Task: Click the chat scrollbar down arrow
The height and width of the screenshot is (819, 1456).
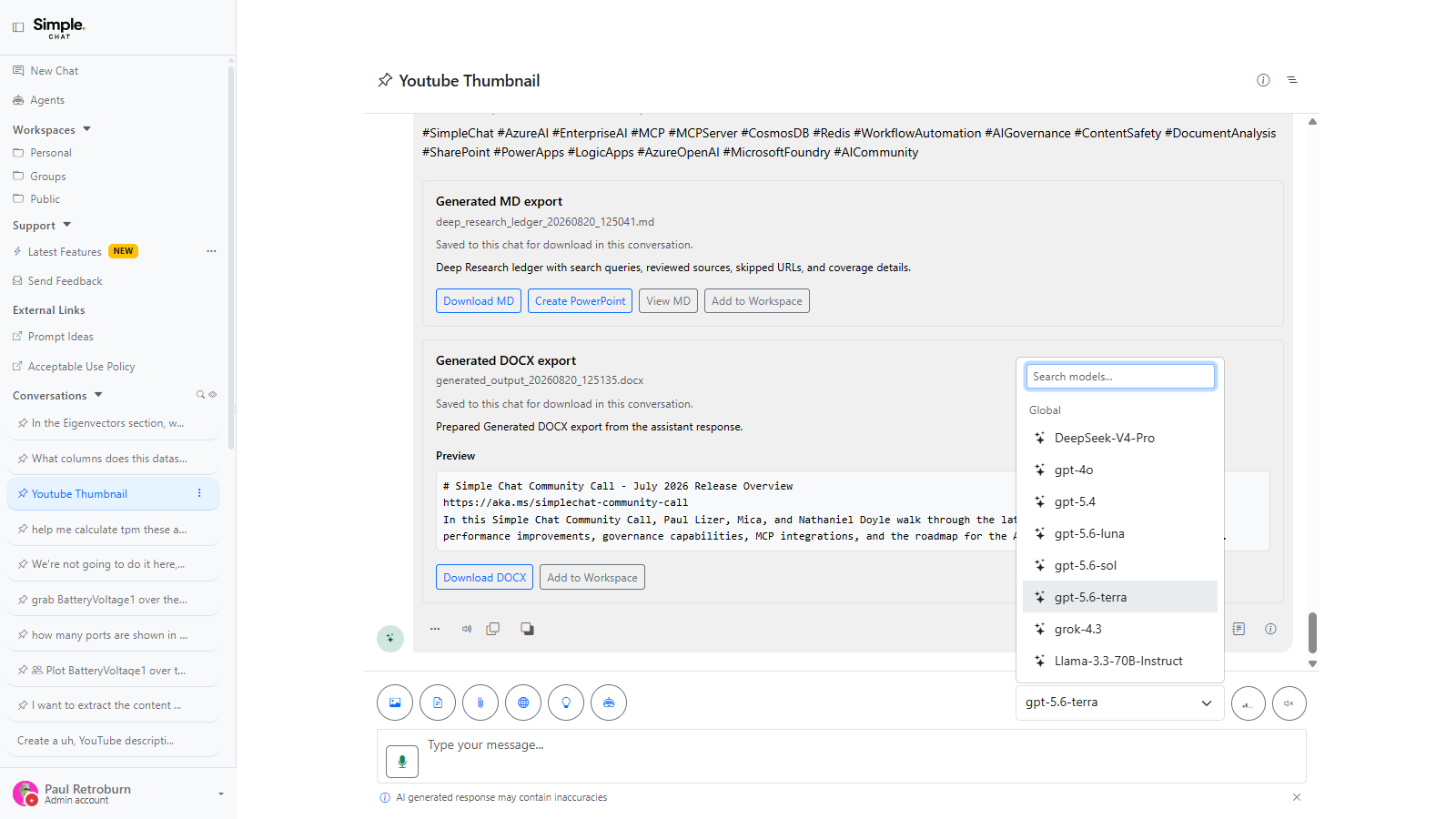Action: tap(1312, 664)
